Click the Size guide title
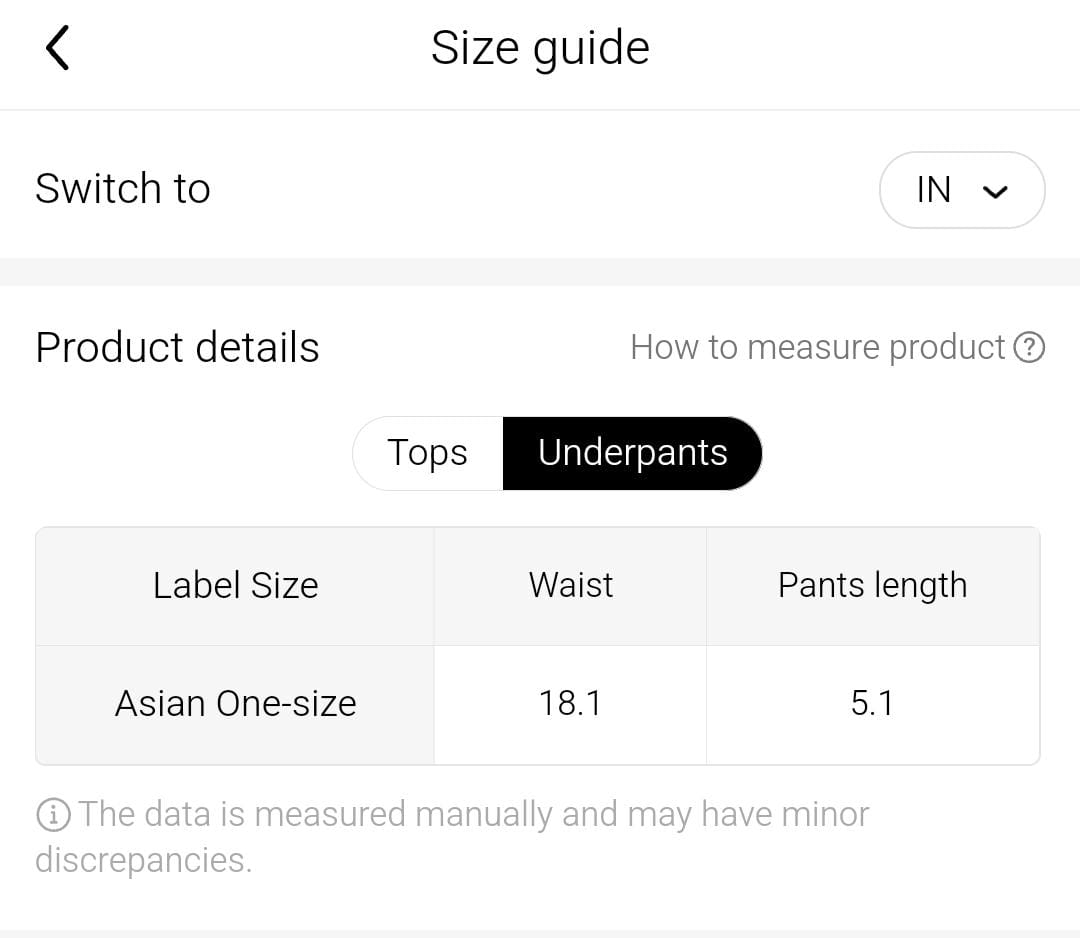1080x938 pixels. [540, 48]
